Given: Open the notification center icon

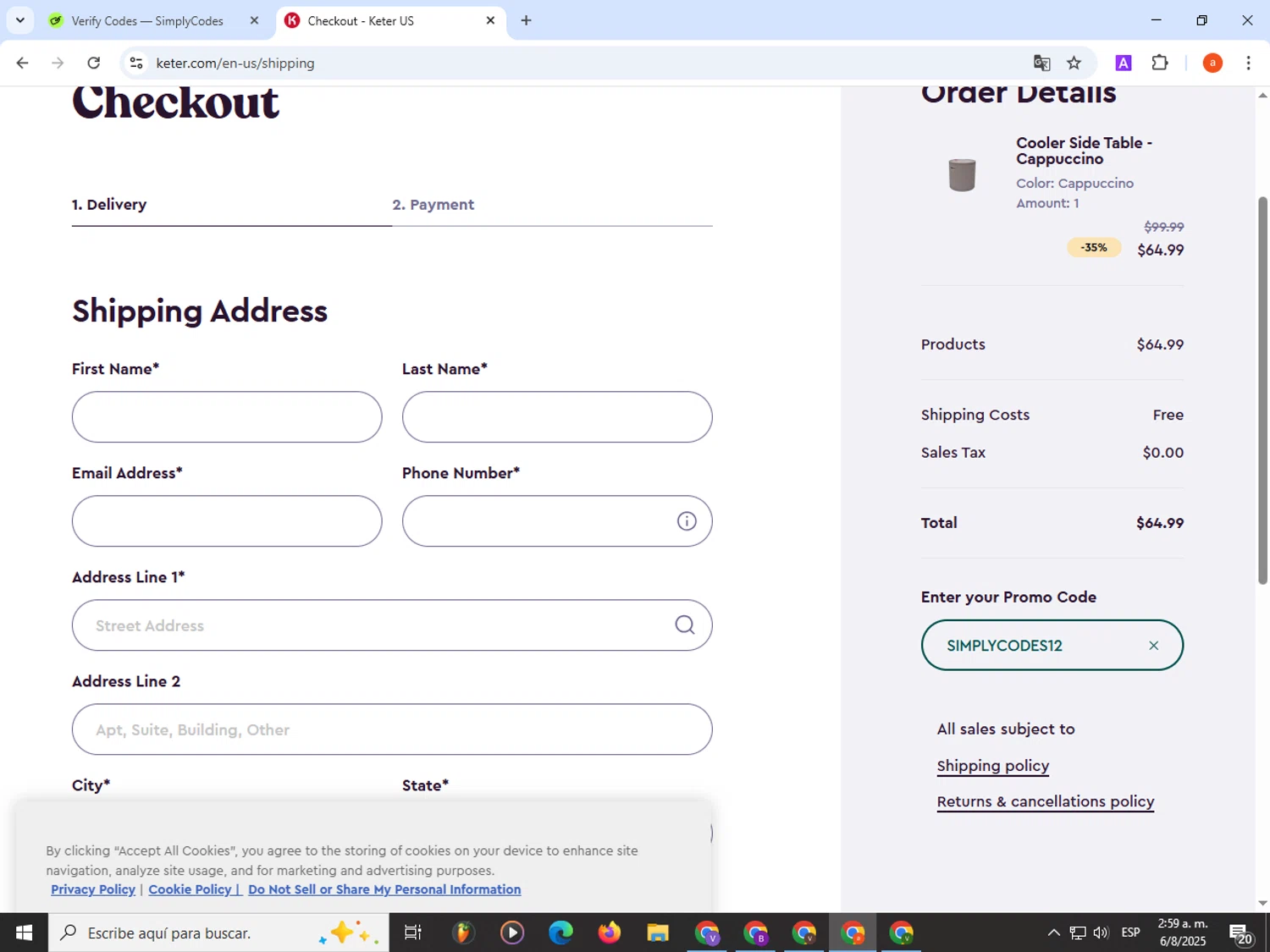Looking at the screenshot, I should 1241,933.
